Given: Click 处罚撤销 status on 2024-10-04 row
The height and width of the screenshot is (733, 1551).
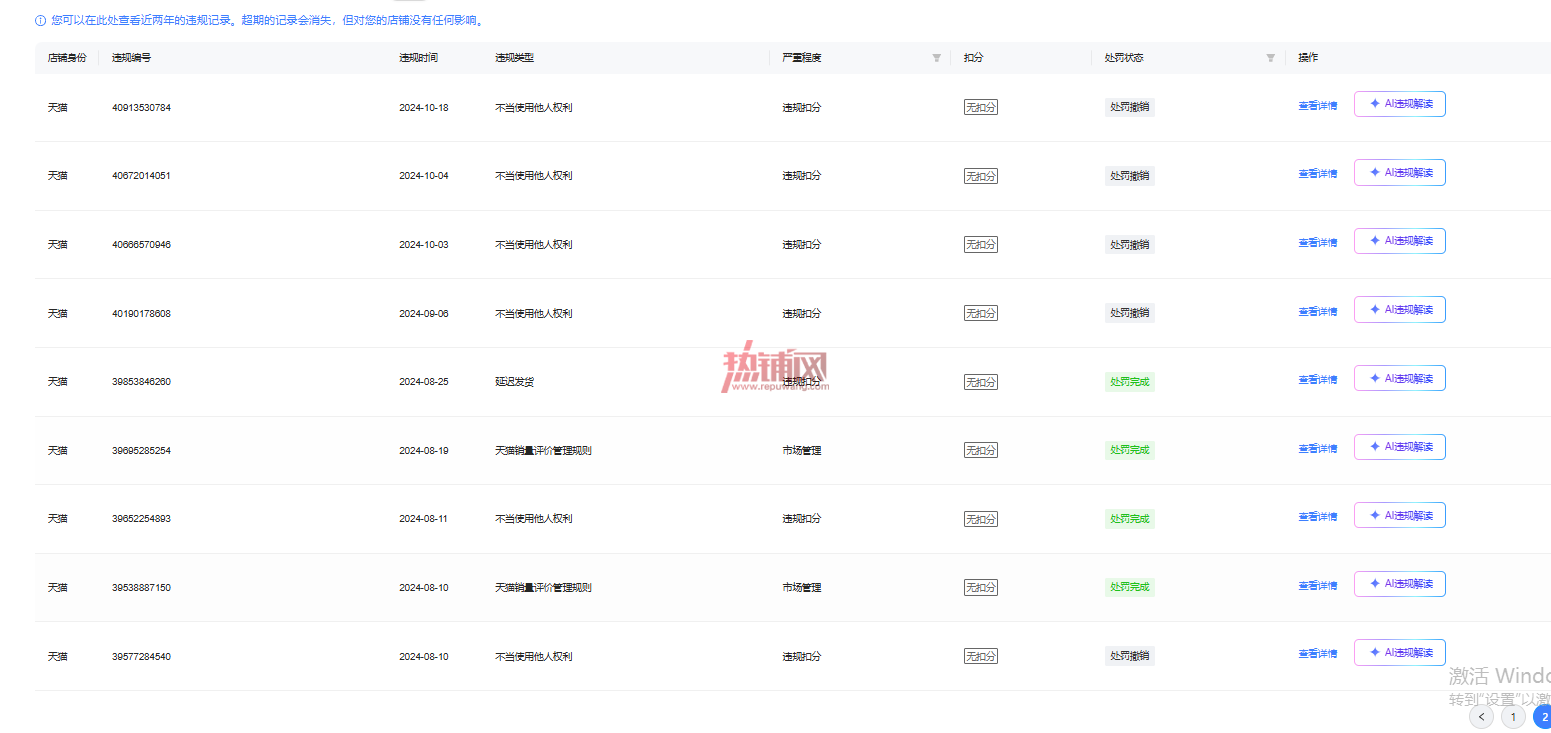Looking at the screenshot, I should pos(1130,176).
